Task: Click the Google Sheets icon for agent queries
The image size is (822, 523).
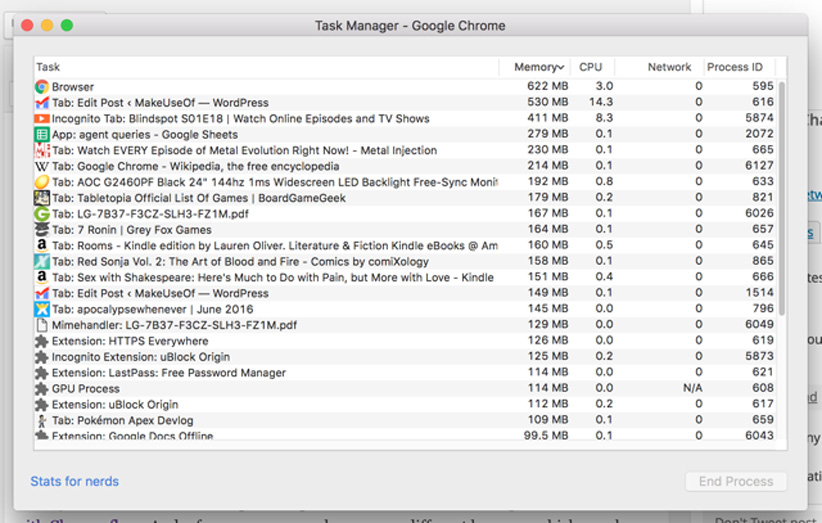Action: [x=41, y=135]
